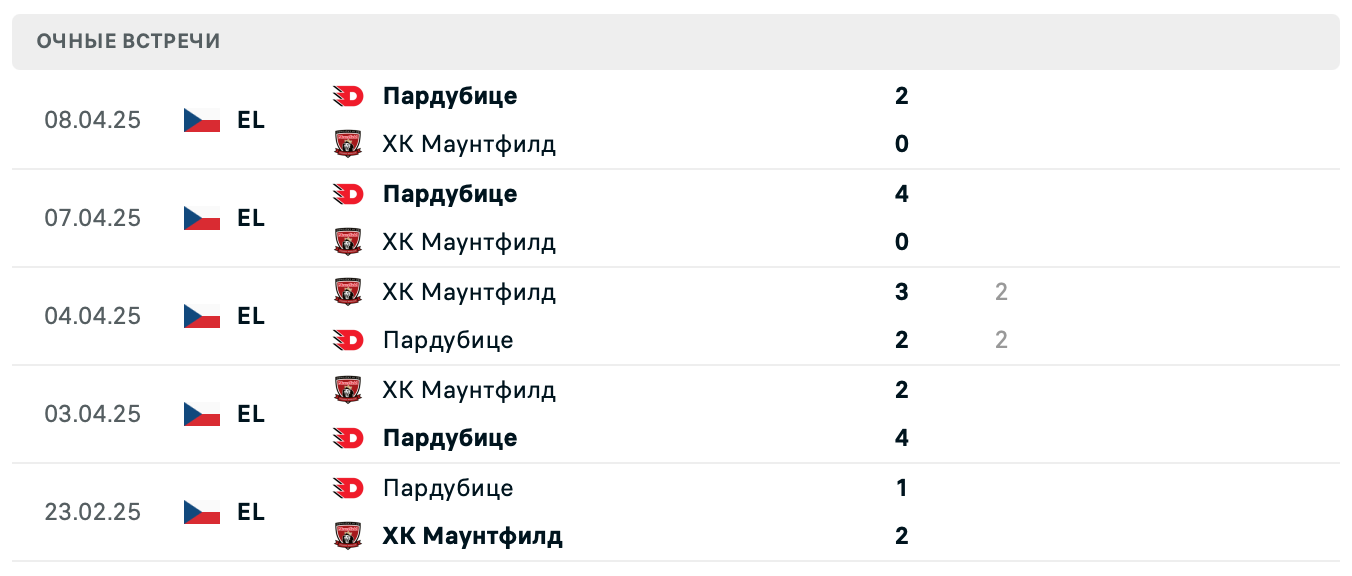Click Mountfield logo in 23.02.25 match

348,536
